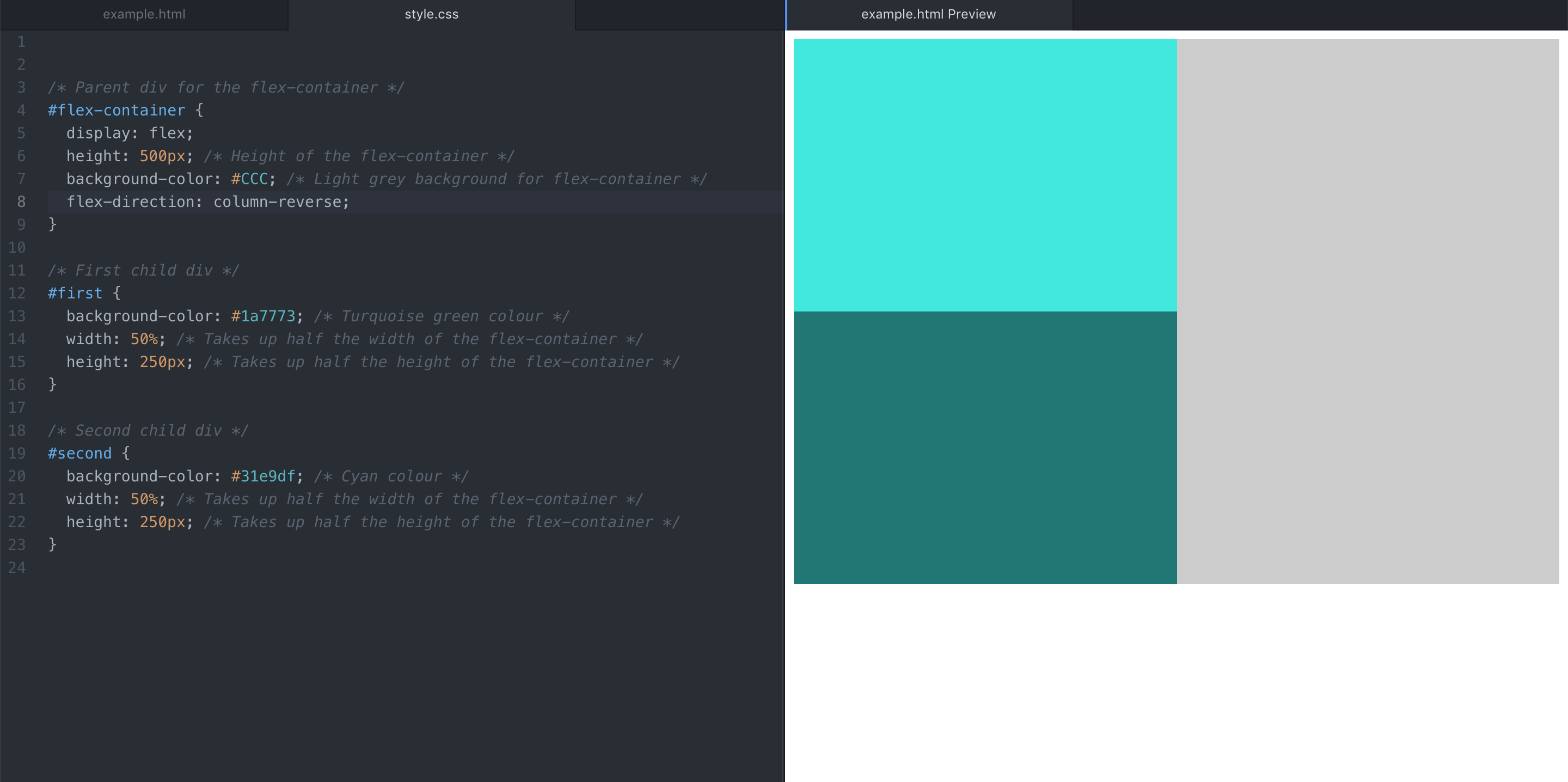1568x782 pixels.
Task: Open the example.html Preview tab
Action: click(x=928, y=14)
